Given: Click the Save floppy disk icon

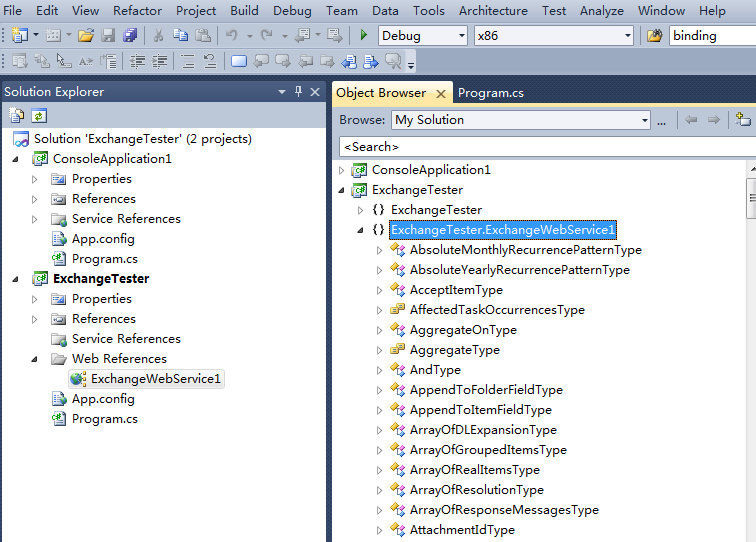Looking at the screenshot, I should (x=108, y=35).
